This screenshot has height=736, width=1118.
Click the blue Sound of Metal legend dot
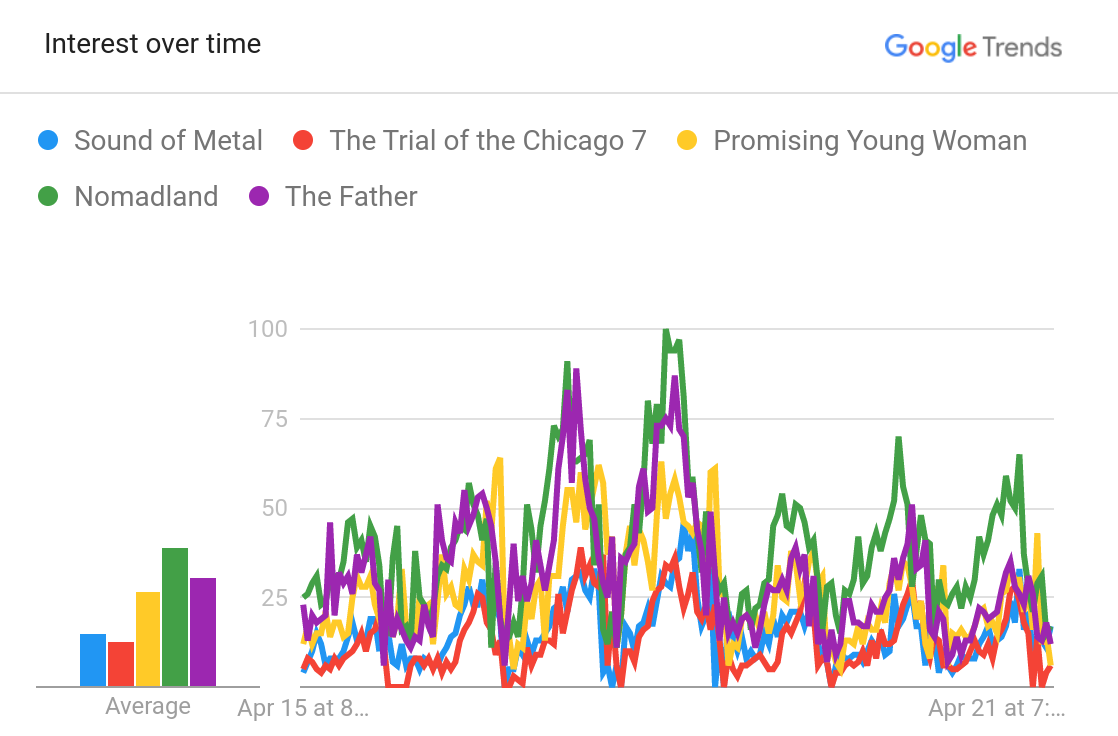[47, 140]
